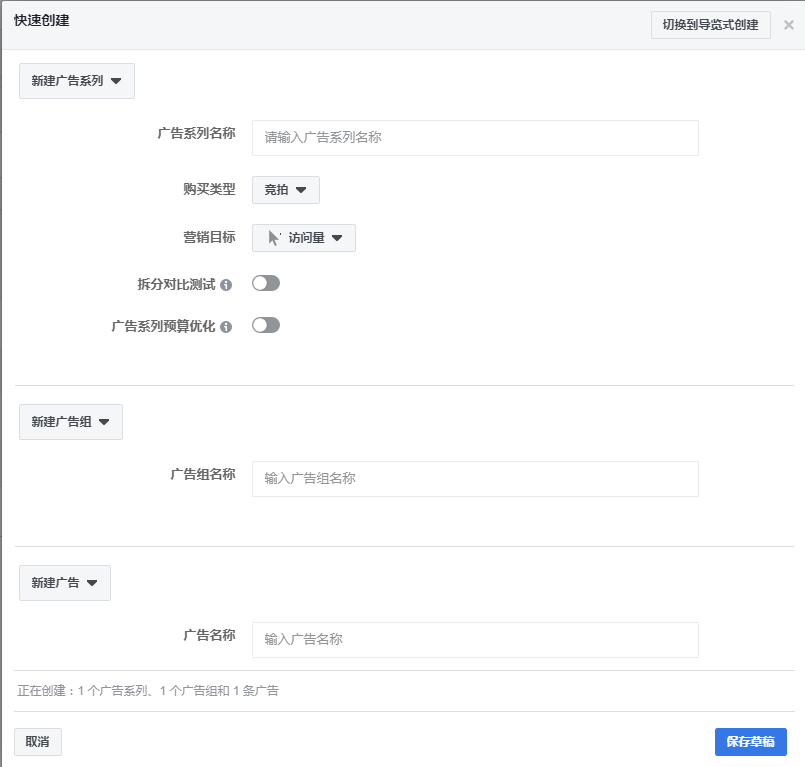This screenshot has width=805, height=767.
Task: Switch to 导览式创建 mode
Action: click(x=710, y=24)
